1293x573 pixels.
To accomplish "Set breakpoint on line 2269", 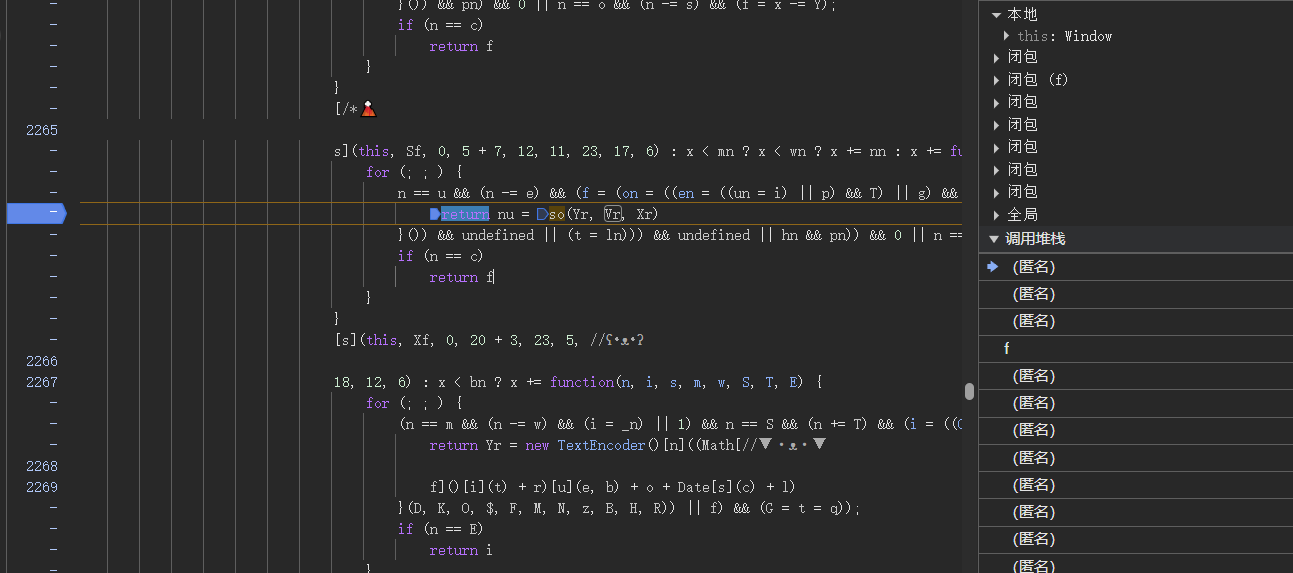I will click(42, 487).
